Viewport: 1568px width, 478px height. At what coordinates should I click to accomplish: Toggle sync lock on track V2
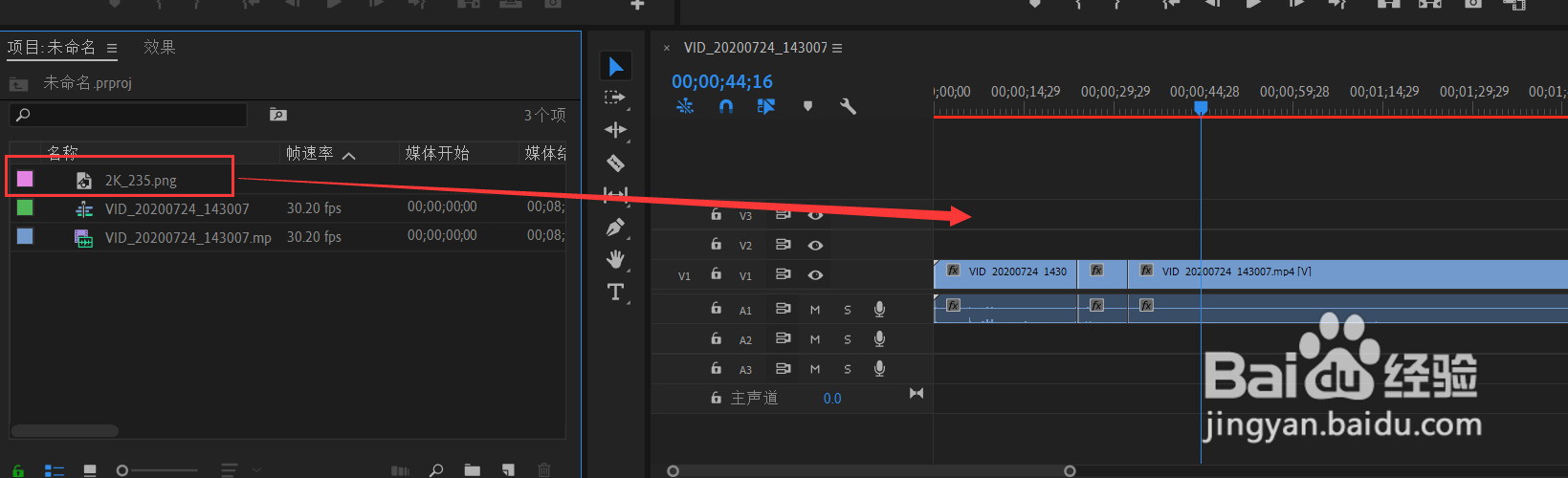(783, 246)
